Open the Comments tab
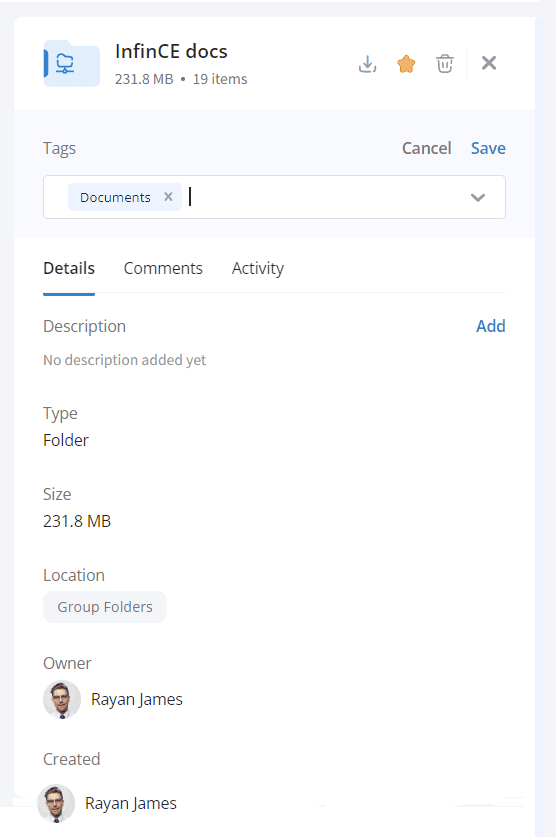The image size is (556, 837). (163, 268)
